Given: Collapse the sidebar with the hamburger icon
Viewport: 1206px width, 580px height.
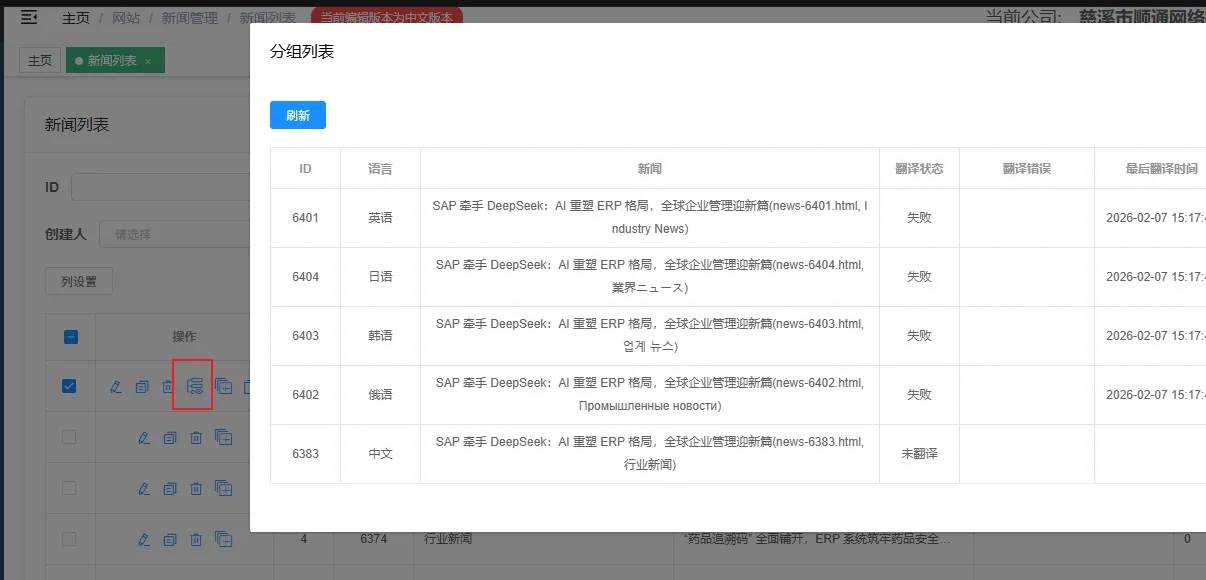Looking at the screenshot, I should (x=29, y=17).
